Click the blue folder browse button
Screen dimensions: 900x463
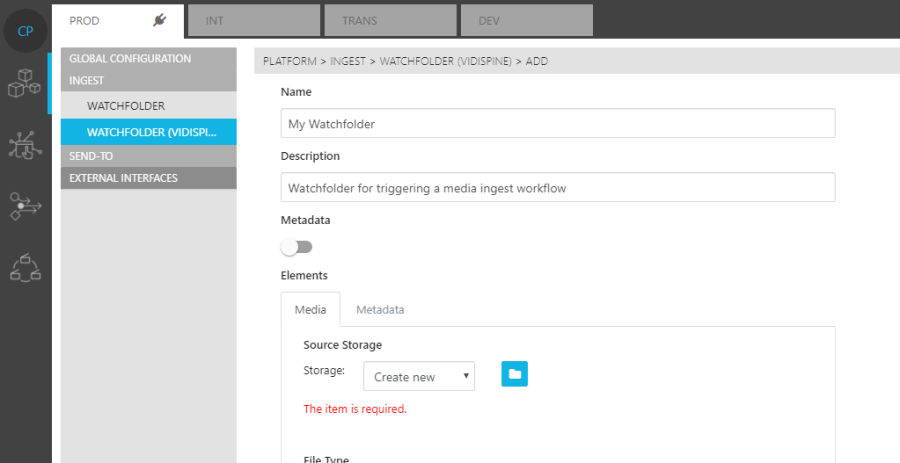click(x=514, y=374)
